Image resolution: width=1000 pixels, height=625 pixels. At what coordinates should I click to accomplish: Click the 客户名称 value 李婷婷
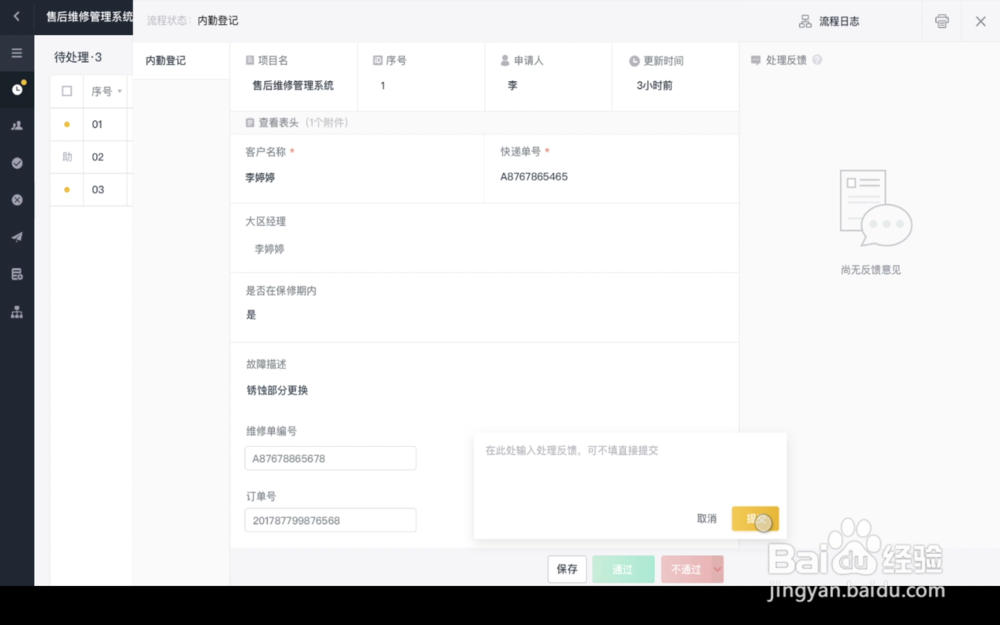click(260, 177)
